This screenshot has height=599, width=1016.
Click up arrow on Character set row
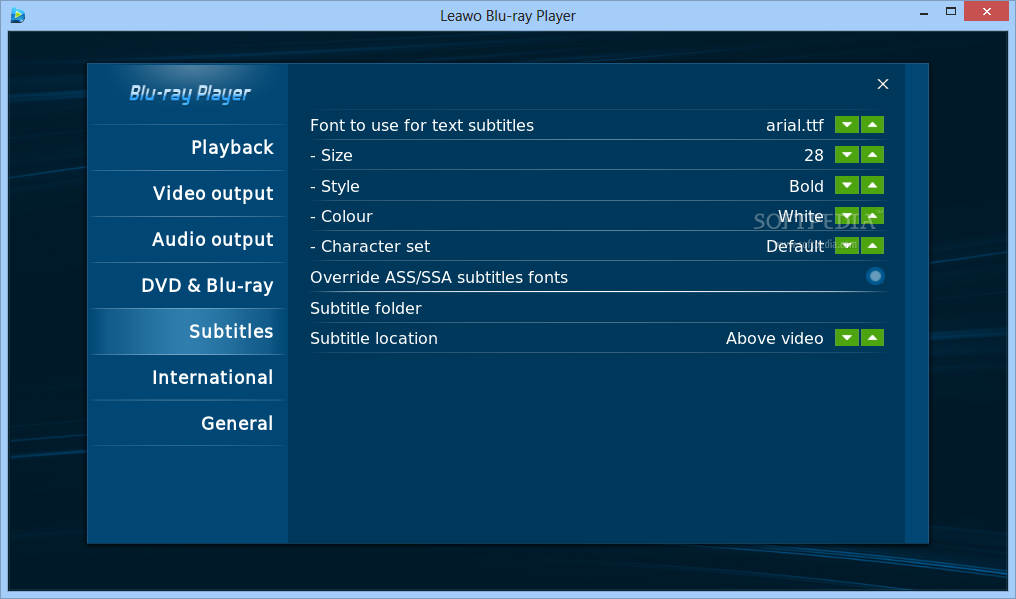(872, 246)
